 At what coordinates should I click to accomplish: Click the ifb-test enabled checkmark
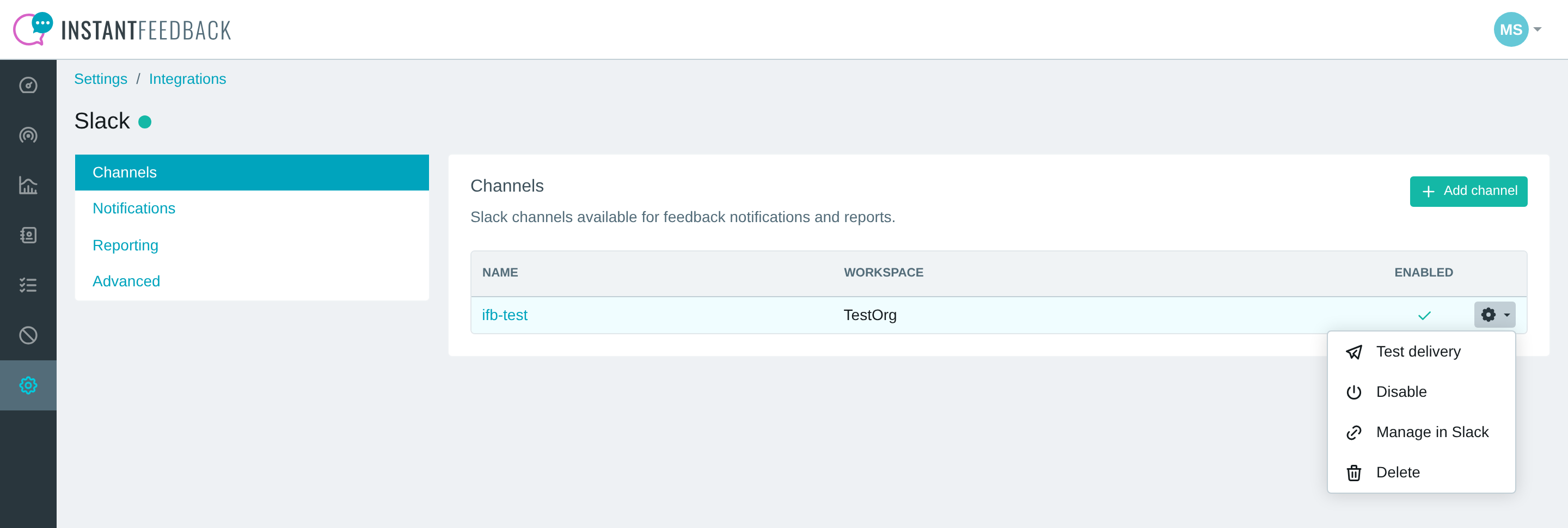click(x=1424, y=315)
